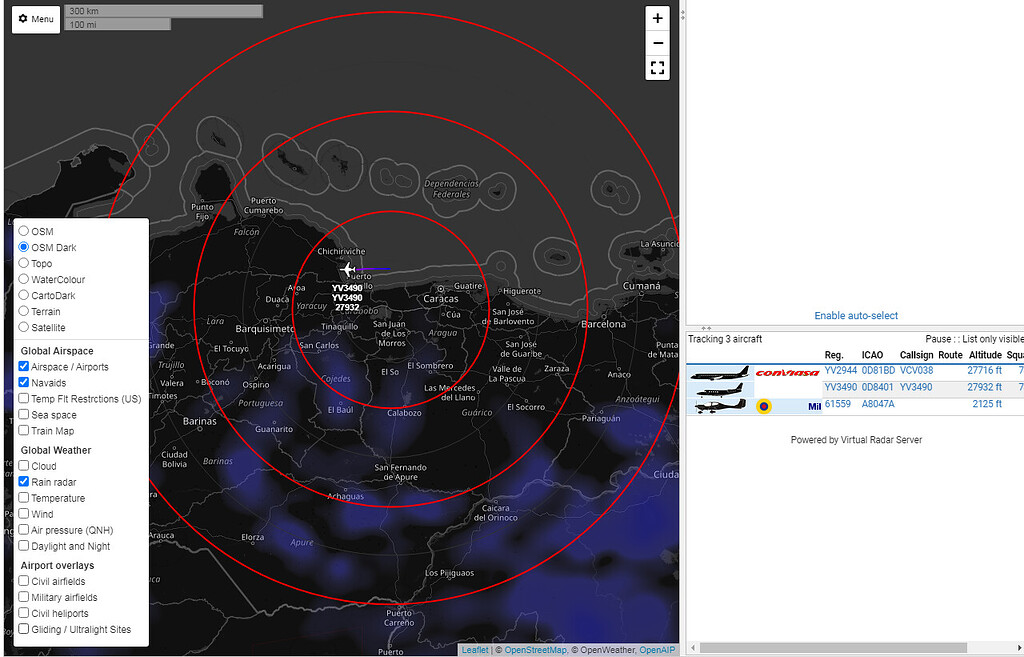Select the Topo map layer

click(x=24, y=263)
